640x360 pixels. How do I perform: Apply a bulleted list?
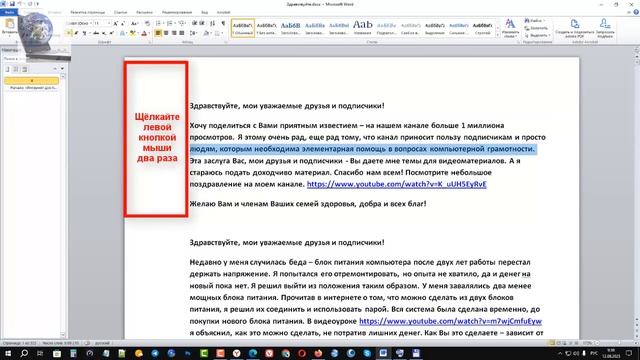[x=159, y=23]
